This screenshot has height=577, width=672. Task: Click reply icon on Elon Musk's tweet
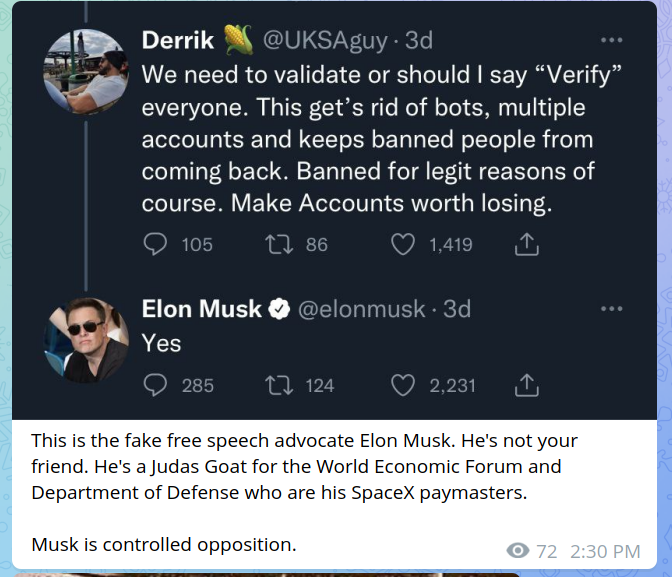click(156, 385)
